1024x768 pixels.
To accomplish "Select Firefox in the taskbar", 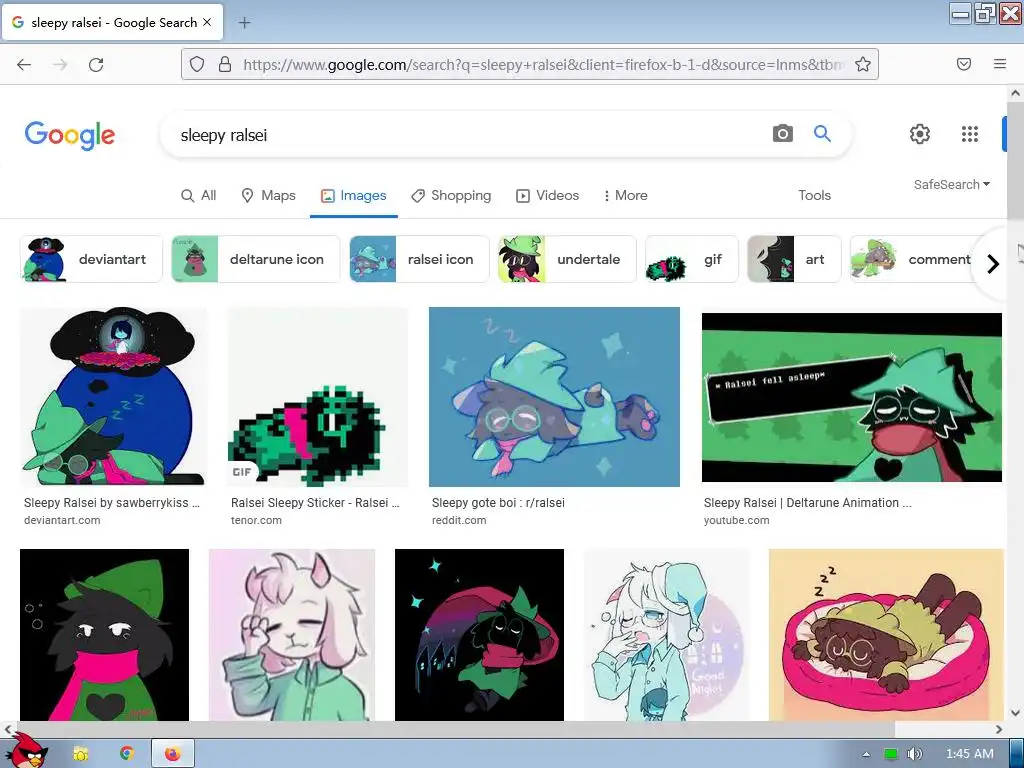I will [172, 754].
